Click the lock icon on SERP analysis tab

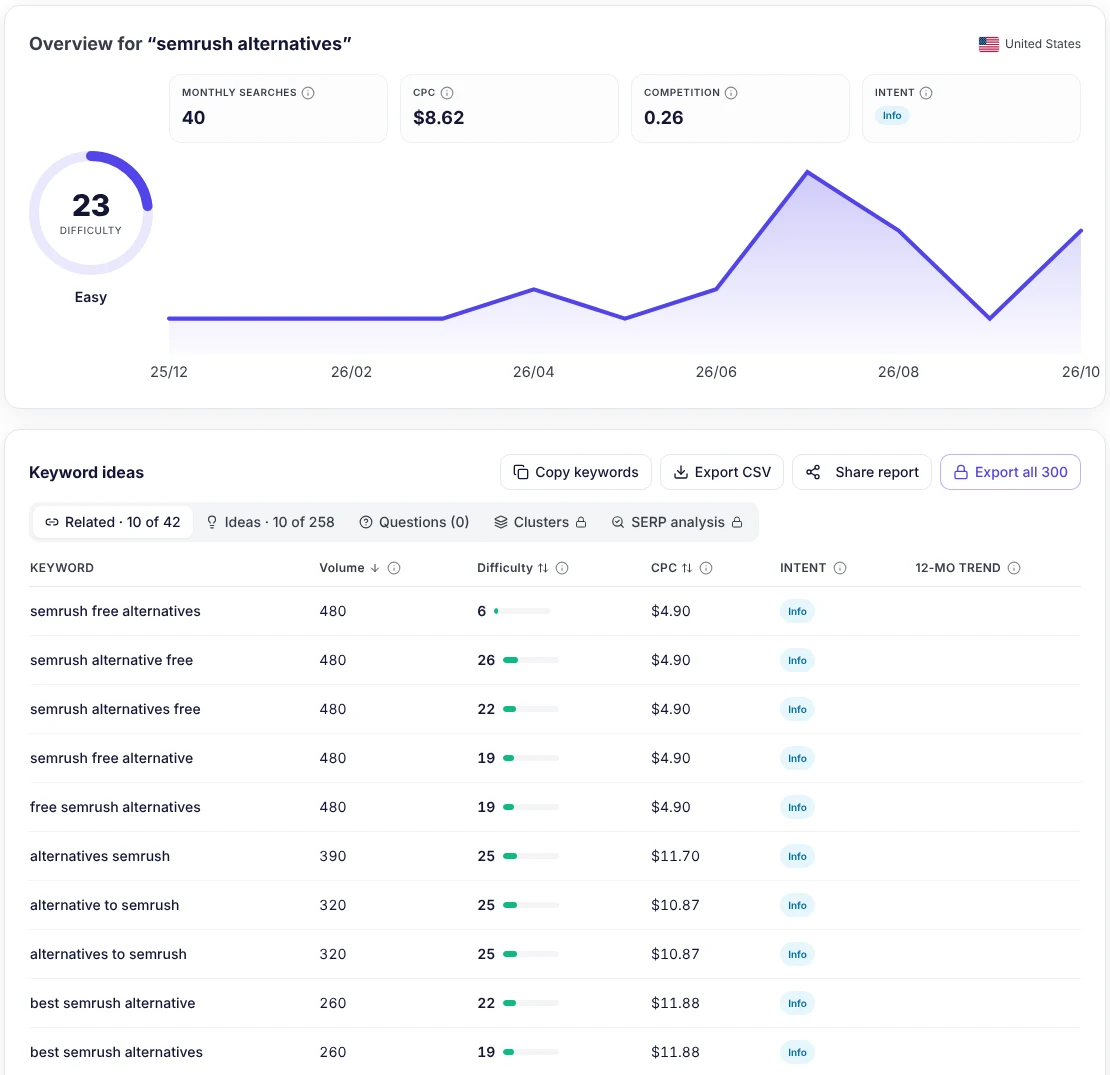pos(737,522)
